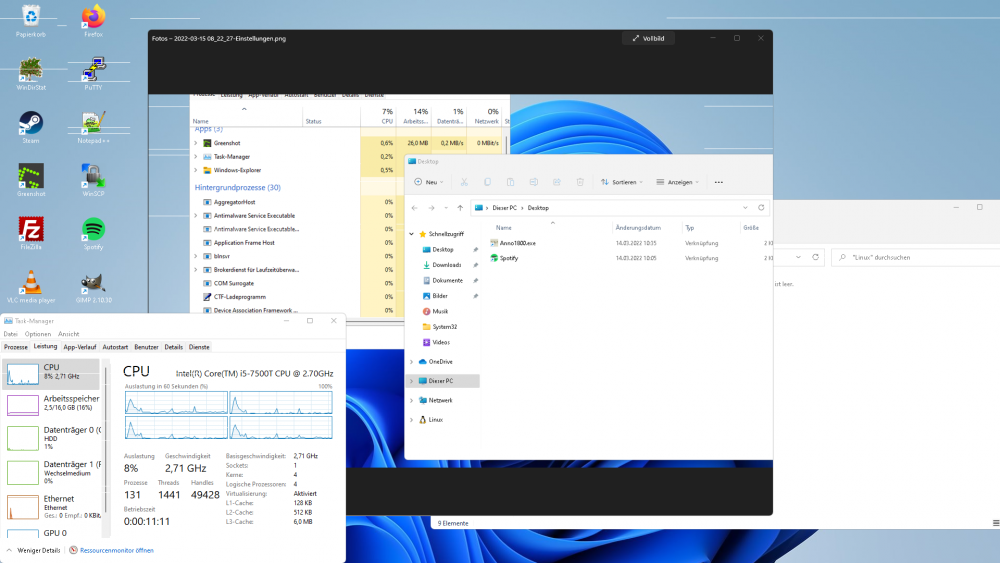The height and width of the screenshot is (563, 1000).
Task: Click the up-arrow navigation button in Explorer
Action: click(x=460, y=208)
